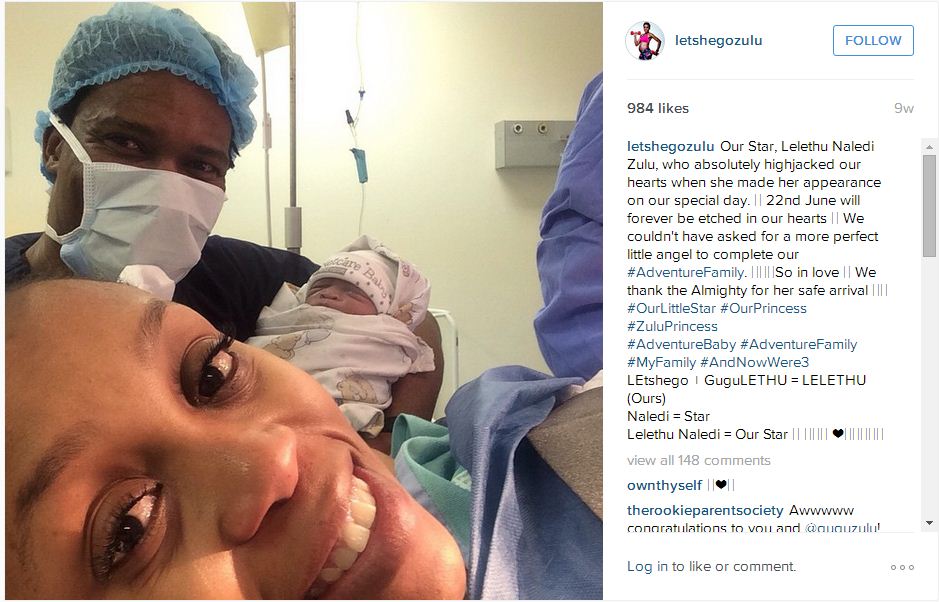This screenshot has width=939, height=602.
Task: Open #OurPrincess hashtag
Action: tap(763, 308)
